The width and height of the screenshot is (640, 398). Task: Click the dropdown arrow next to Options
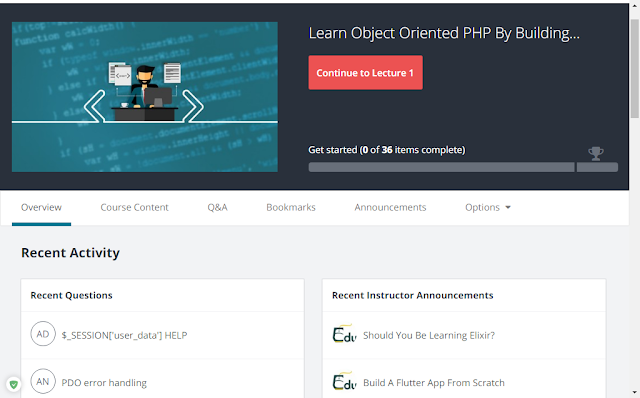pyautogui.click(x=508, y=207)
